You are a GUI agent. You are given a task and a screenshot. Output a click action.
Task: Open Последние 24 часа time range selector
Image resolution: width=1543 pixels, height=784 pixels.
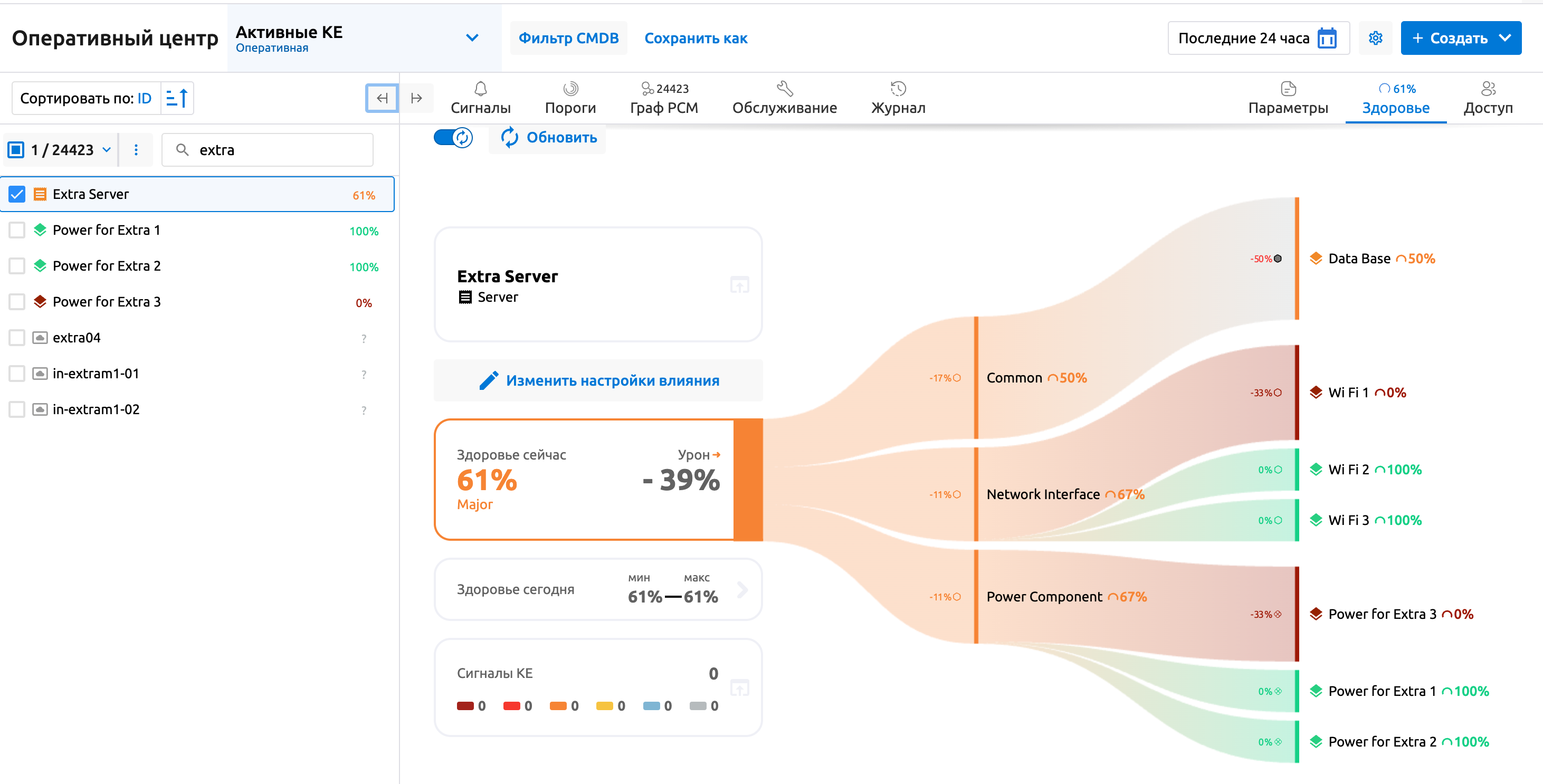[x=1258, y=39]
